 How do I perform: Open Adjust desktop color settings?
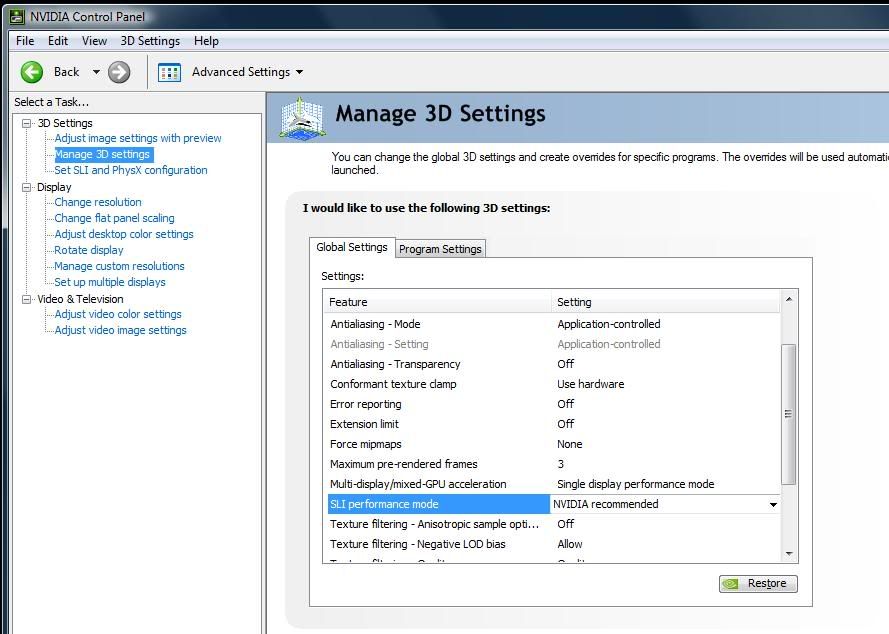[x=124, y=234]
